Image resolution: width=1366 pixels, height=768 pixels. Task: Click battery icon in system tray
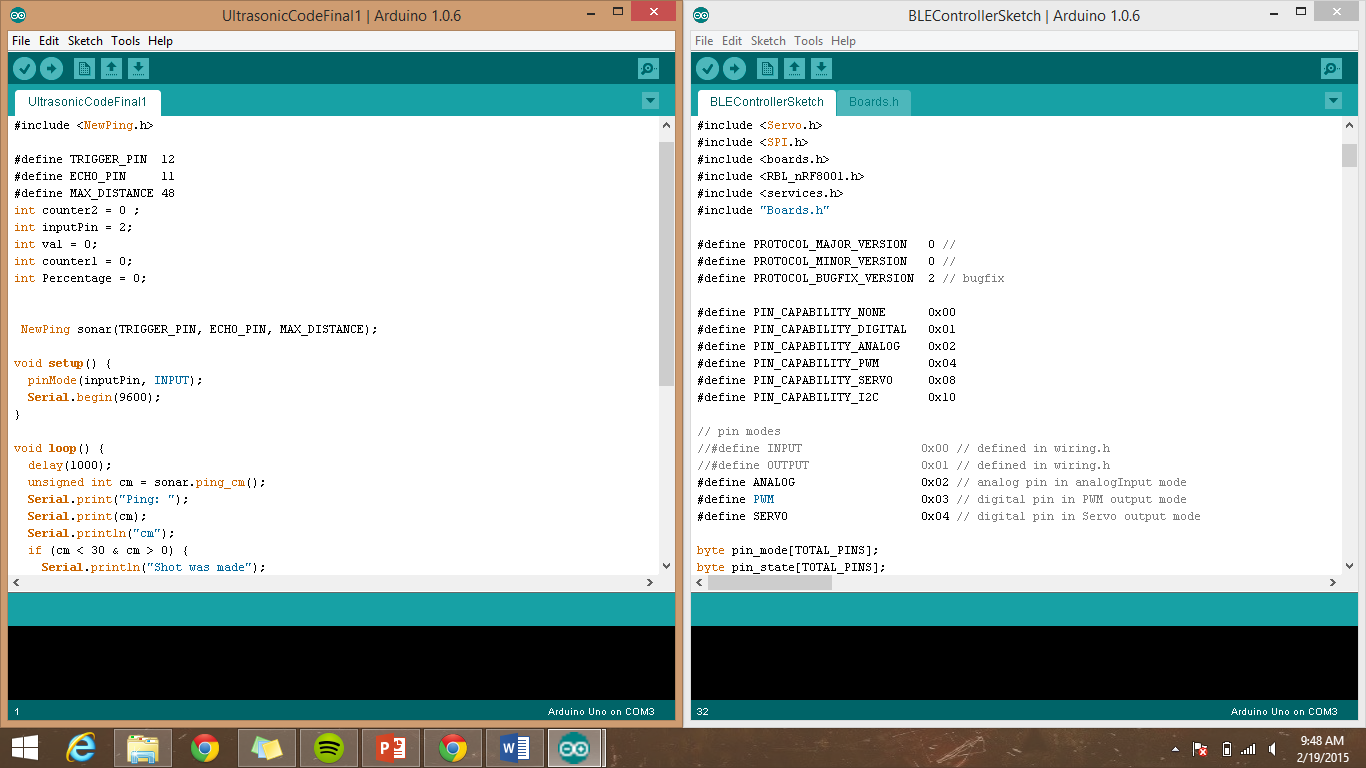click(1227, 748)
